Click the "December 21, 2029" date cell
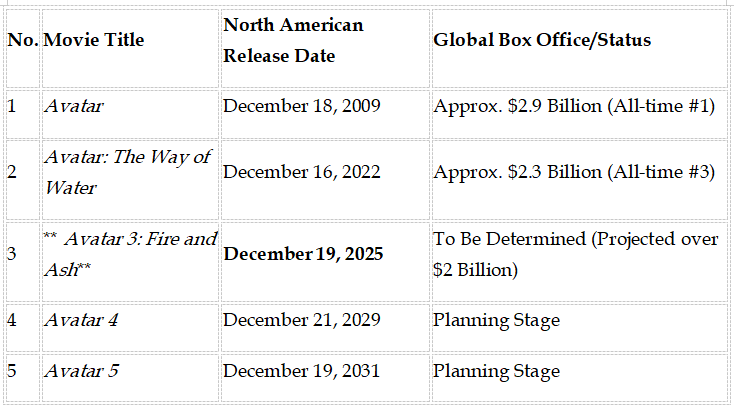Viewport: 734px width, 408px height. [x=301, y=320]
